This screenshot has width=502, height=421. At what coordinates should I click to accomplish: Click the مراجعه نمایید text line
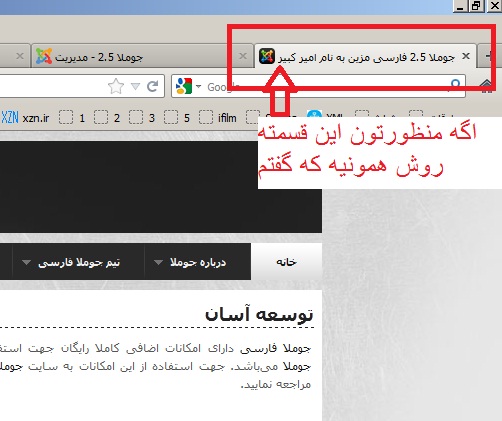[x=275, y=384]
